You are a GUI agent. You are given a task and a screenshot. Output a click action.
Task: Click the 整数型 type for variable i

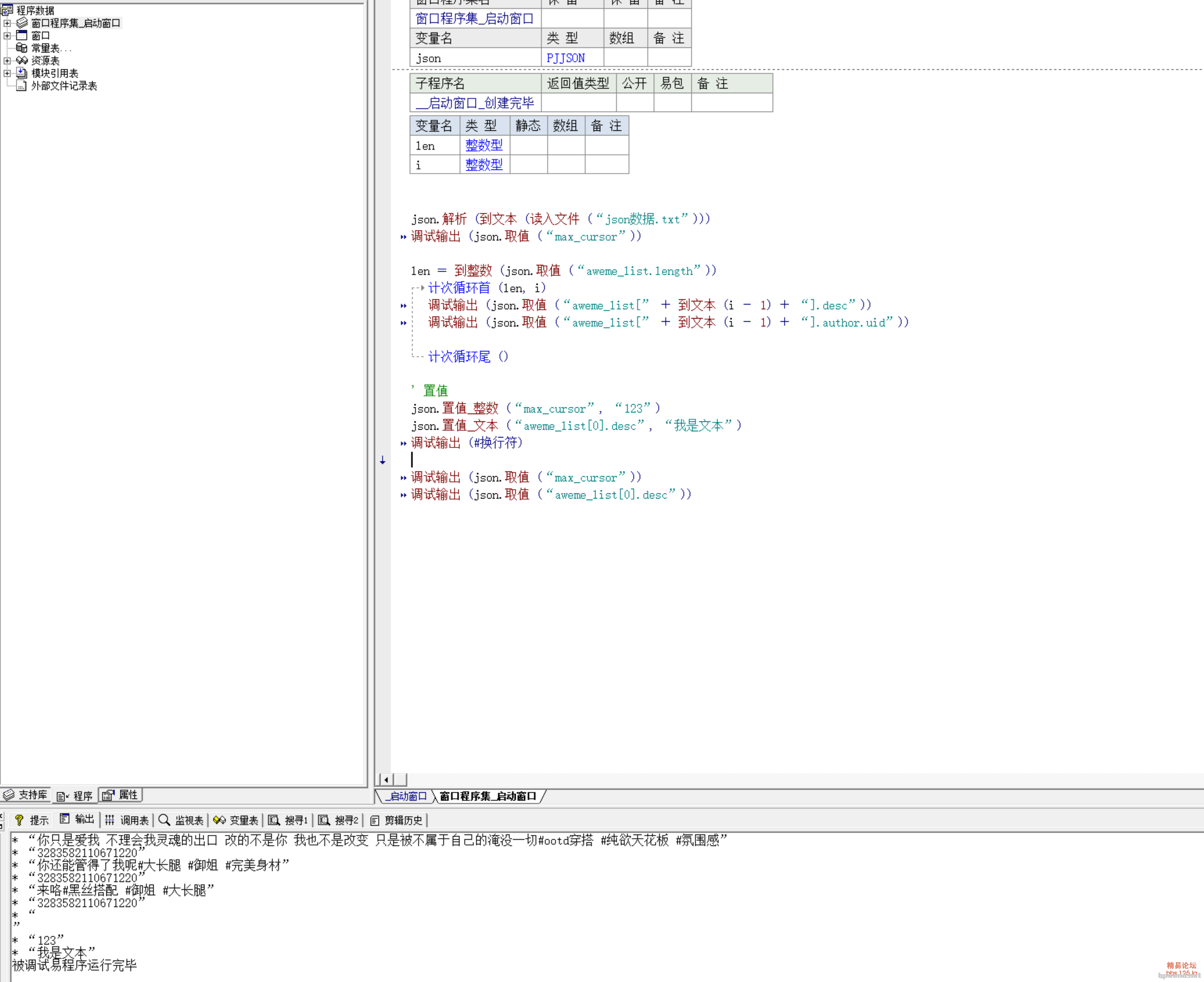coord(484,165)
